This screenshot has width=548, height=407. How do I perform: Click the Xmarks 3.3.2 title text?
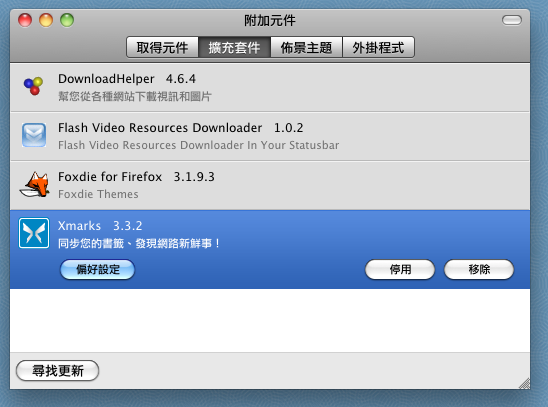coord(100,226)
